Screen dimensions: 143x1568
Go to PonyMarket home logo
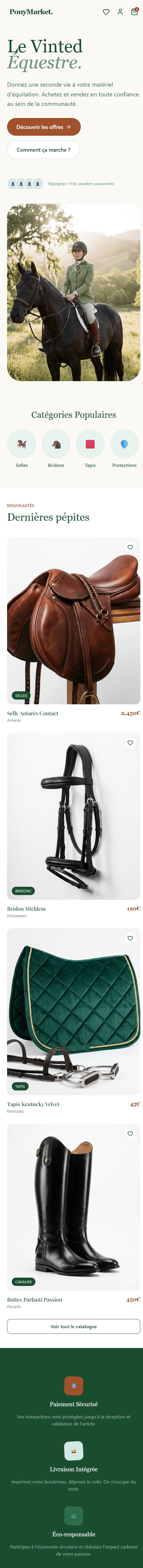coord(31,12)
